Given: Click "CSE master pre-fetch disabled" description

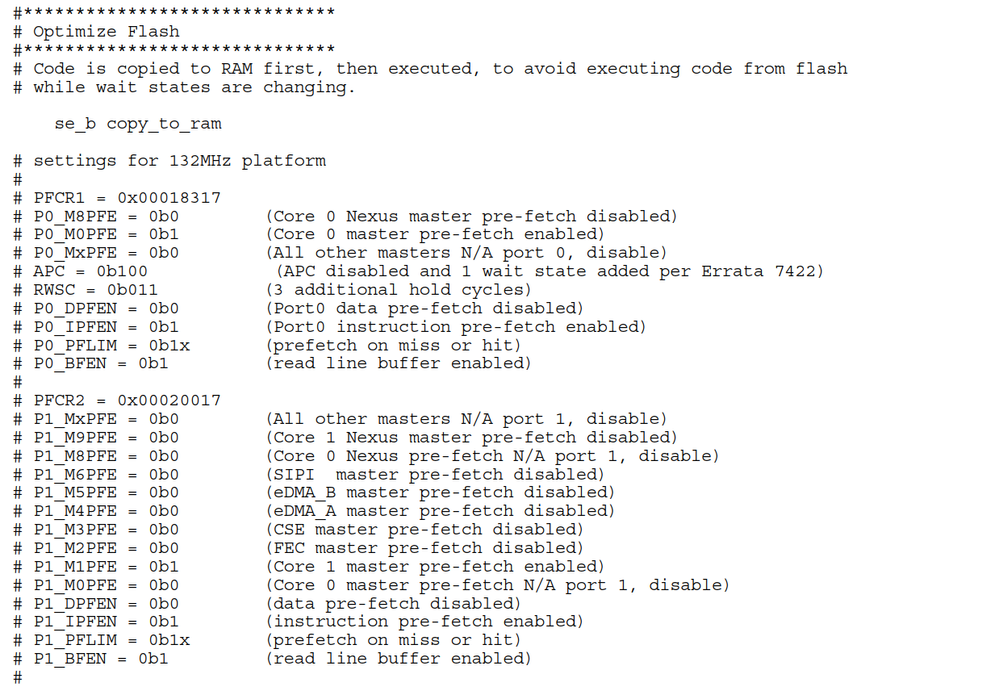Looking at the screenshot, I should point(424,529).
